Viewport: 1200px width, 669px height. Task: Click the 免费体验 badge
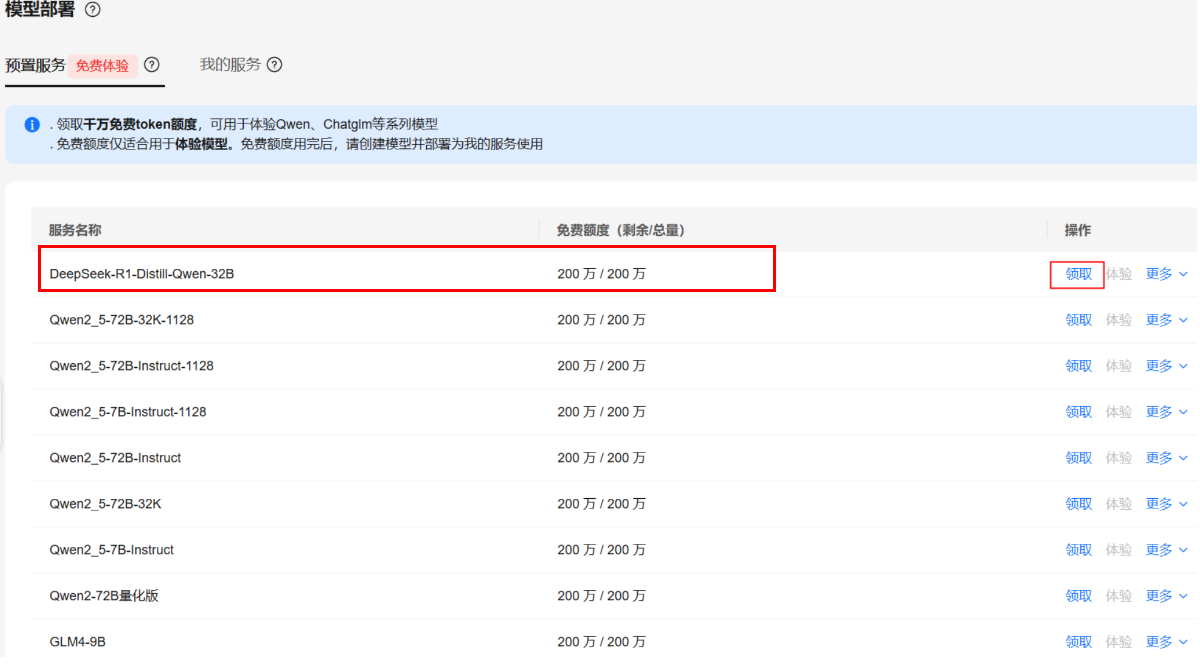[102, 66]
